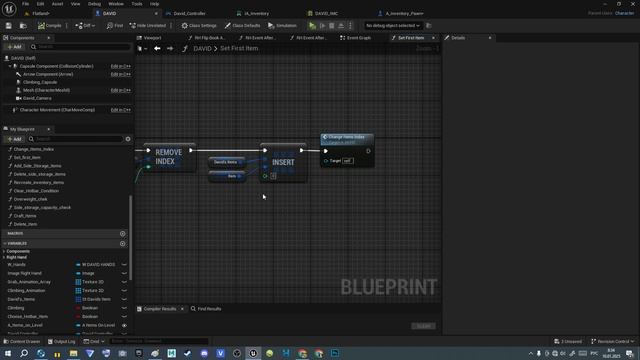The height and width of the screenshot is (360, 640).
Task: Toggle visibility for David's_Items variable
Action: [x=124, y=299]
